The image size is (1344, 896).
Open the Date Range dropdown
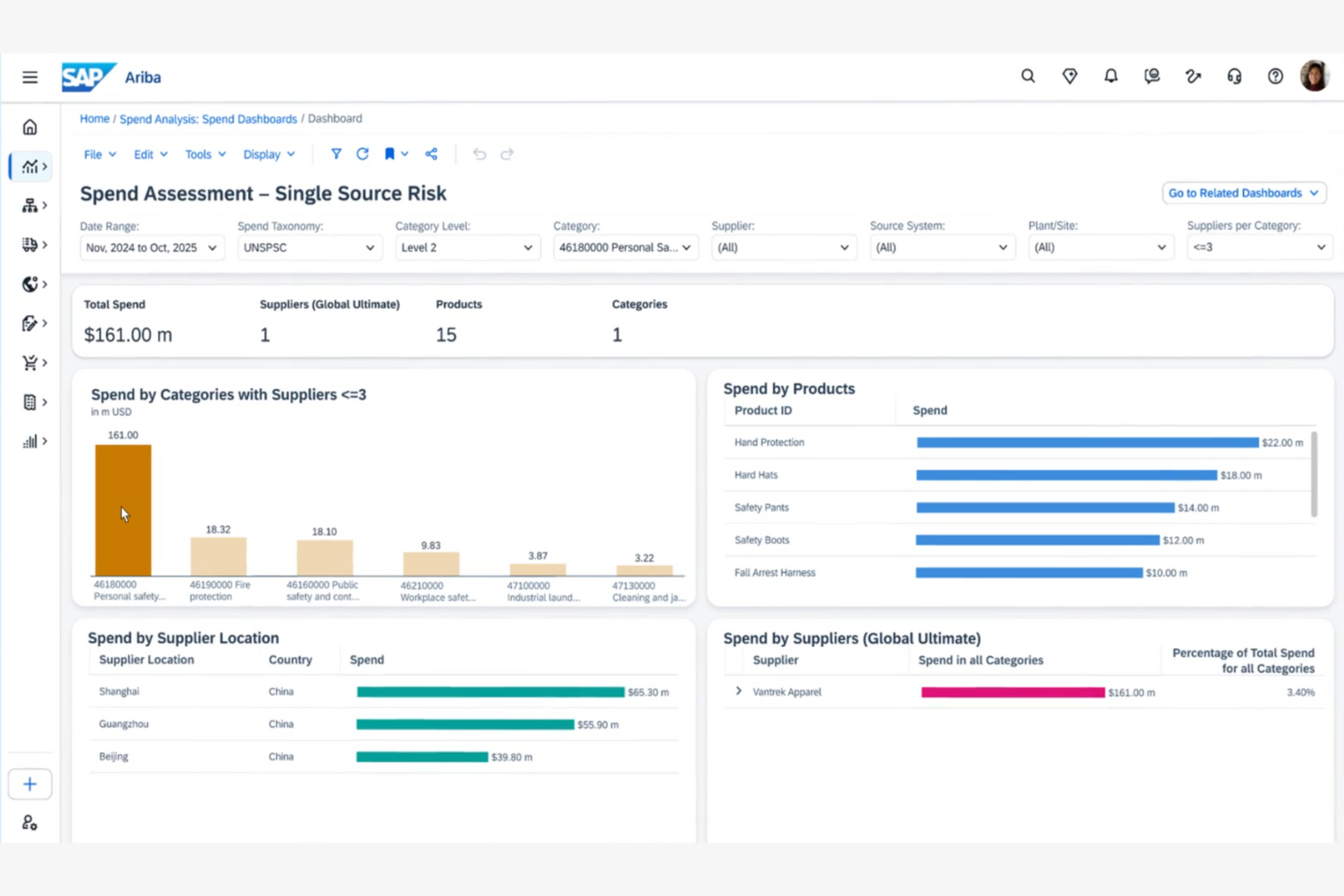click(x=151, y=247)
